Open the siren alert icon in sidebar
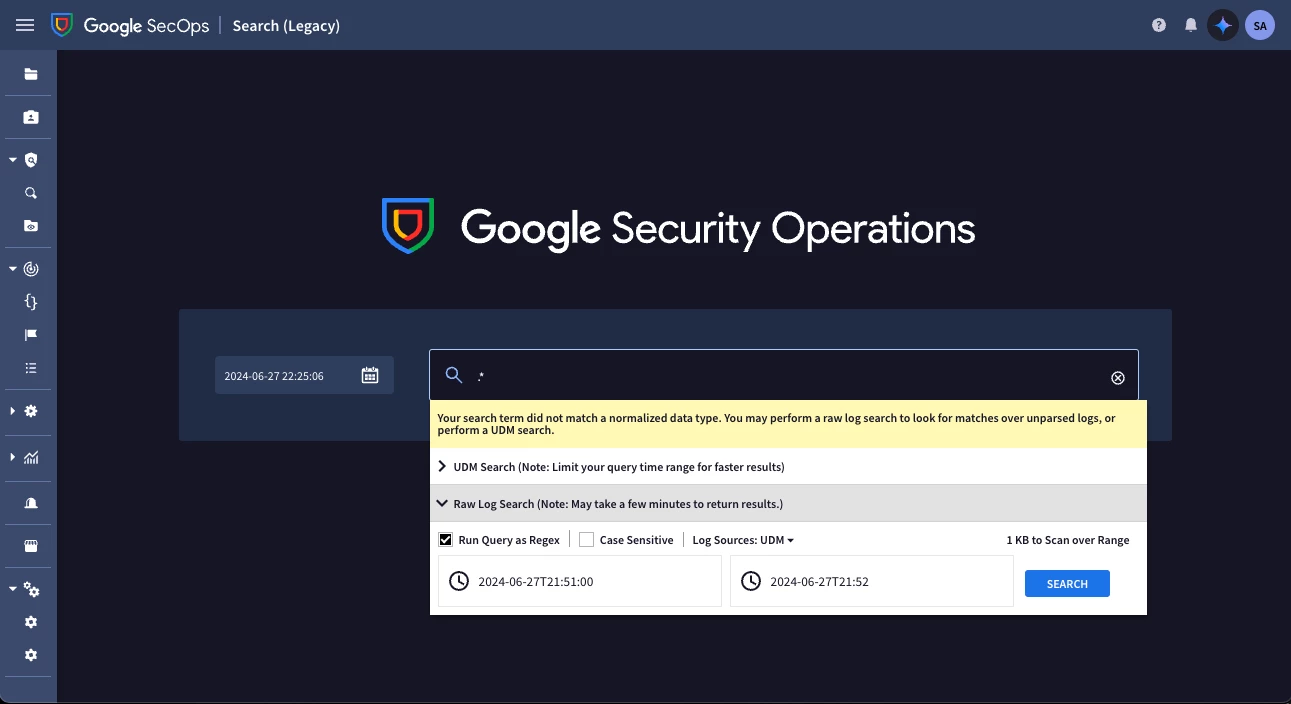 tap(31, 503)
